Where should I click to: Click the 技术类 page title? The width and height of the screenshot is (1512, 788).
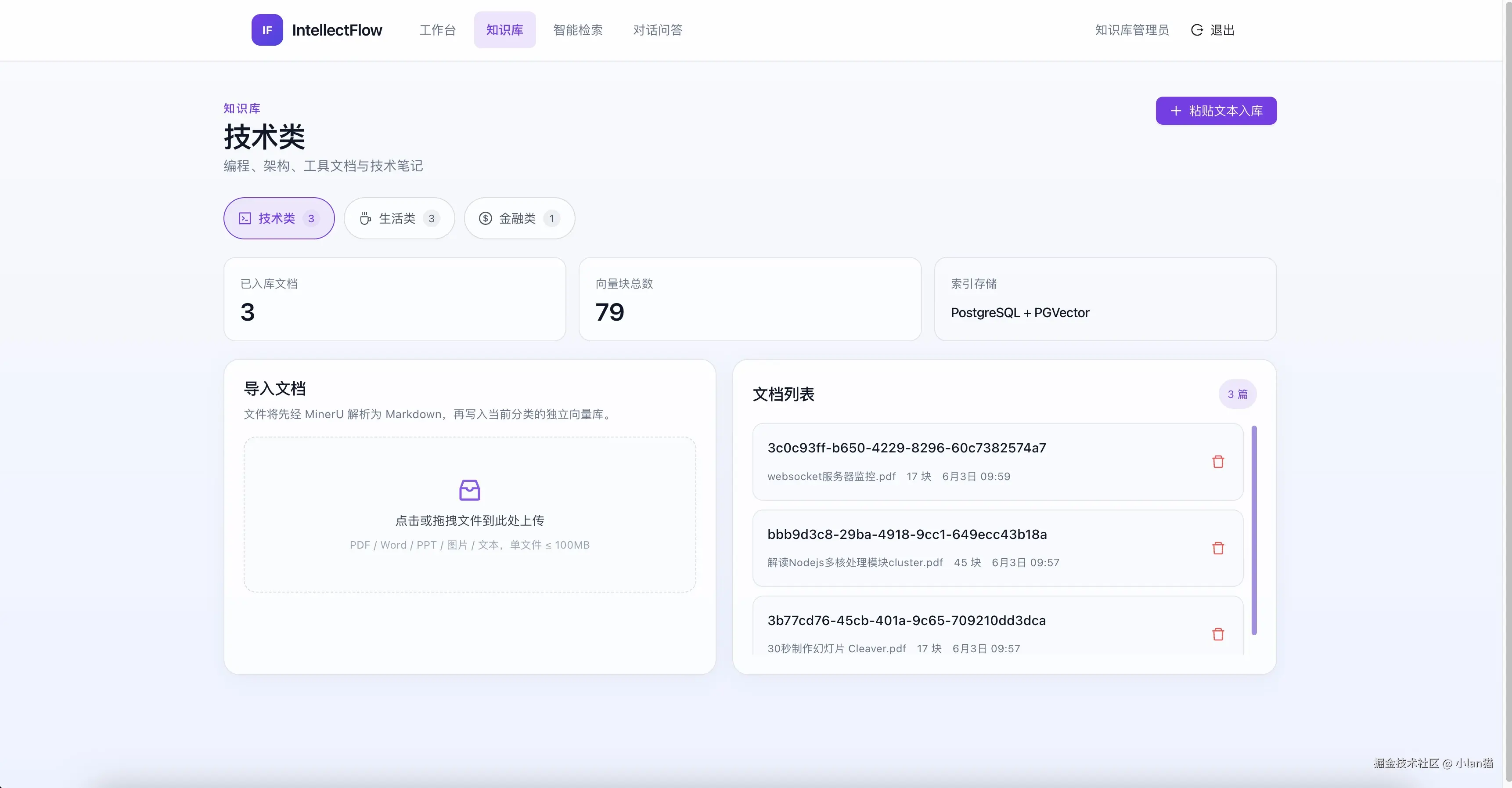(x=264, y=137)
